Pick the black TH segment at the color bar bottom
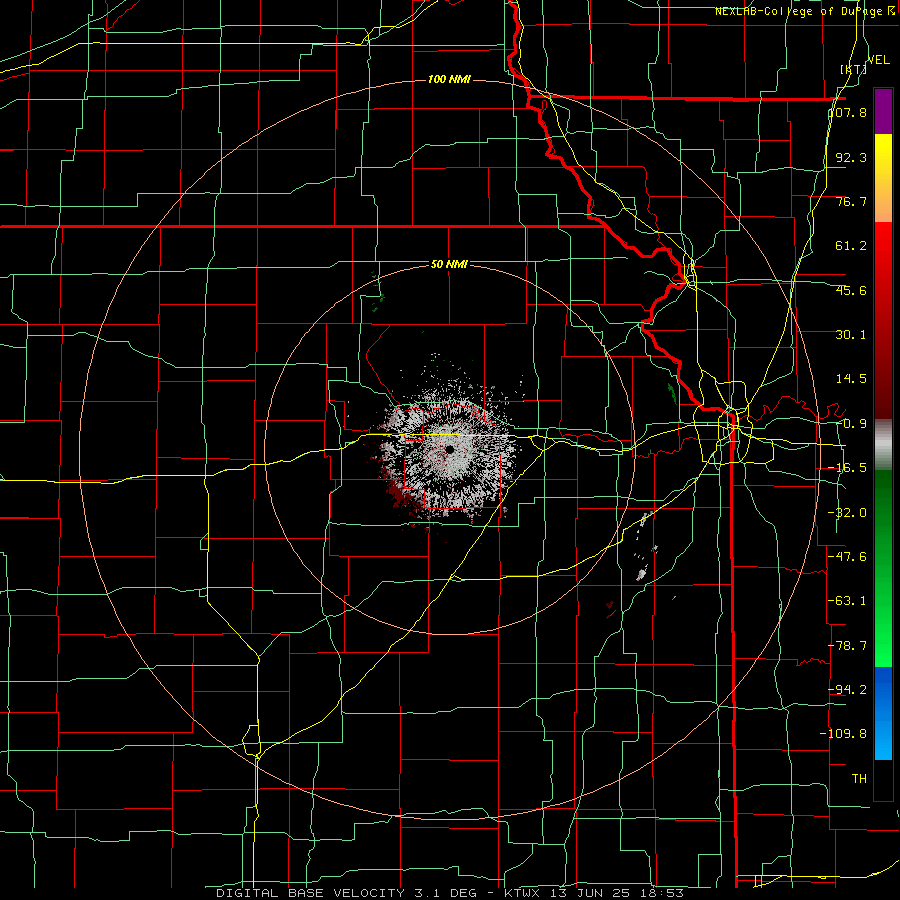This screenshot has width=900, height=900. point(883,779)
